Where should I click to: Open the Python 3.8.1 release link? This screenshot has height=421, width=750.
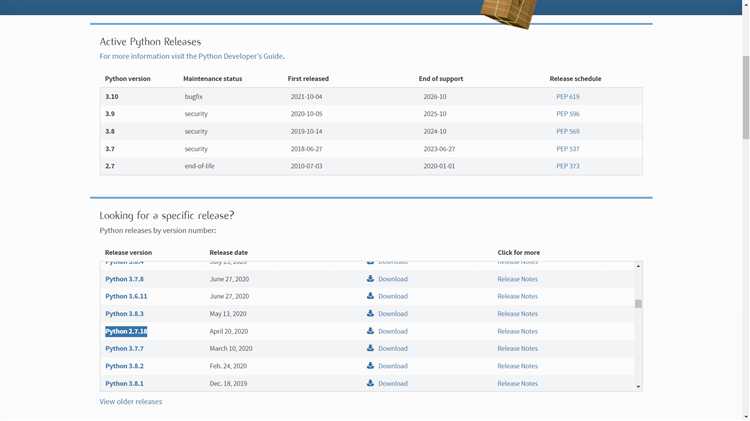click(x=124, y=383)
